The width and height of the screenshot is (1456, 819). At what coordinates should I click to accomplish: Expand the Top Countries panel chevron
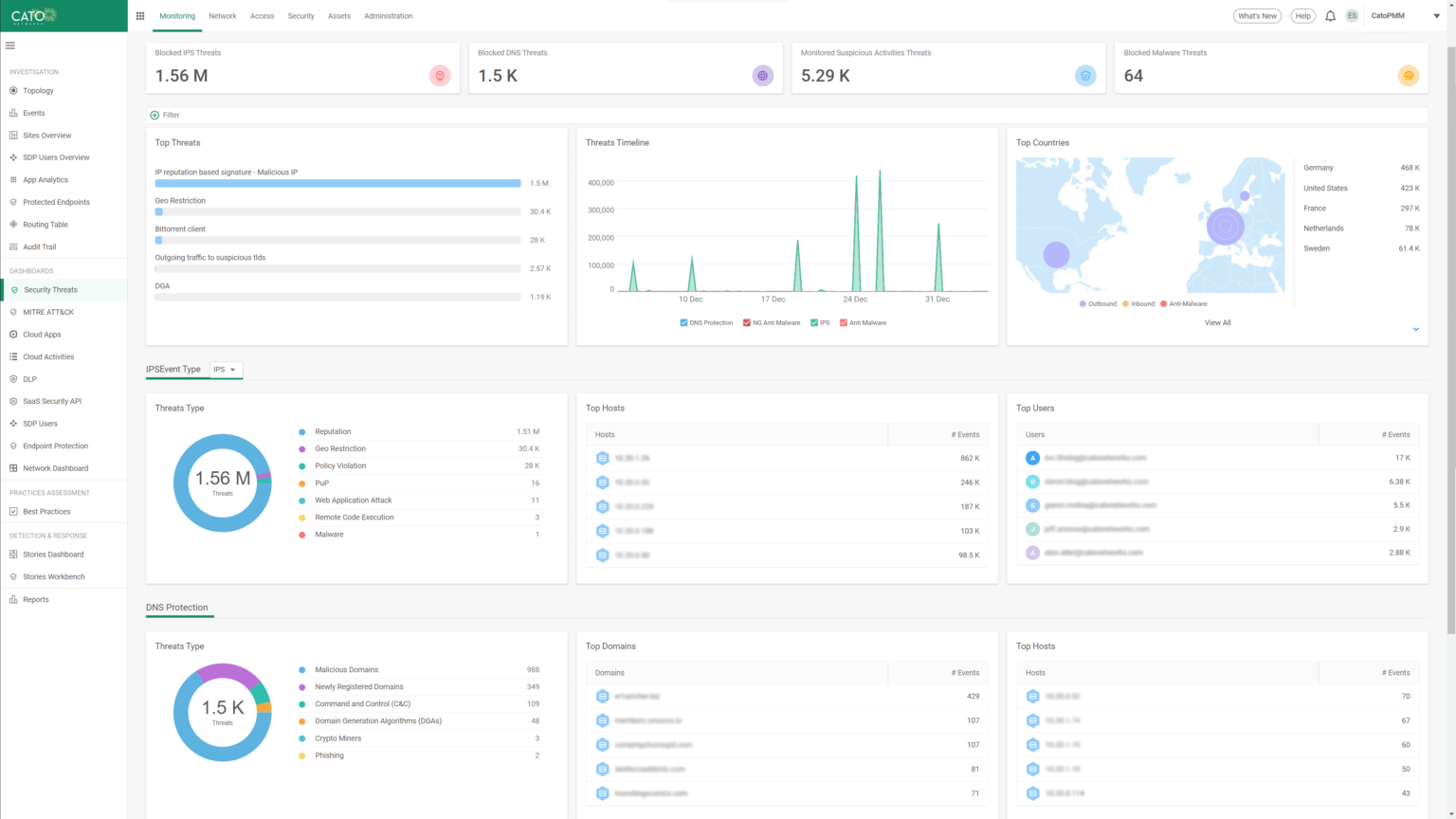1416,328
